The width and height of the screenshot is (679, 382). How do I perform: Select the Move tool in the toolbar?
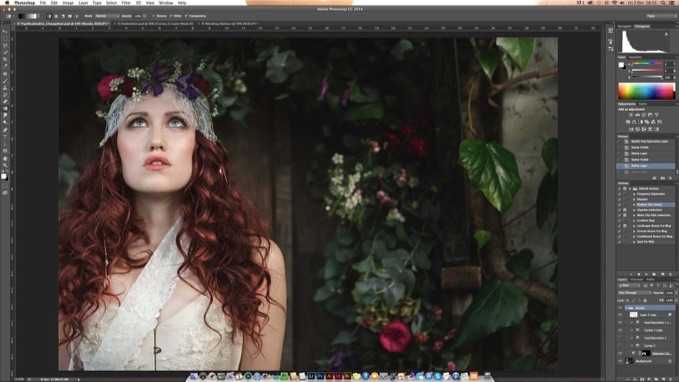(5, 32)
